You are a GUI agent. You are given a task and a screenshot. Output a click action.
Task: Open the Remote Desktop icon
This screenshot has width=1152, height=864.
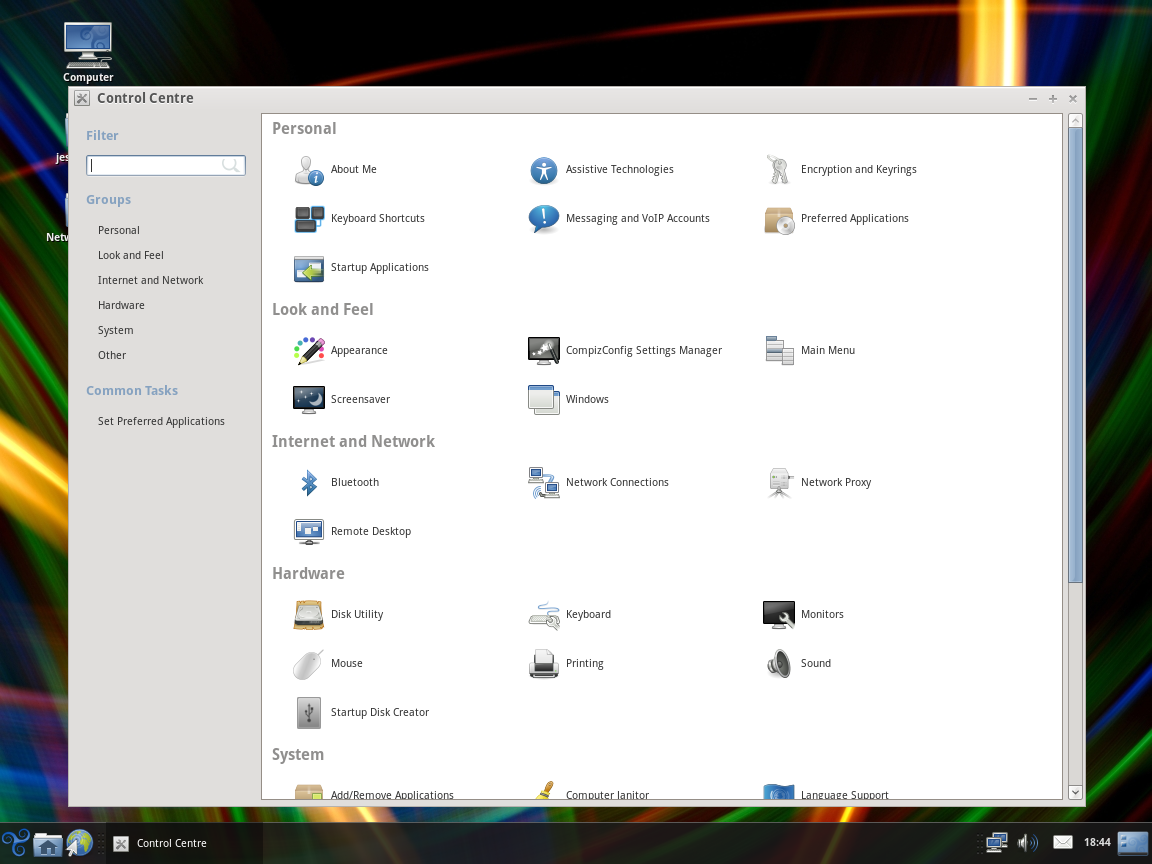309,532
